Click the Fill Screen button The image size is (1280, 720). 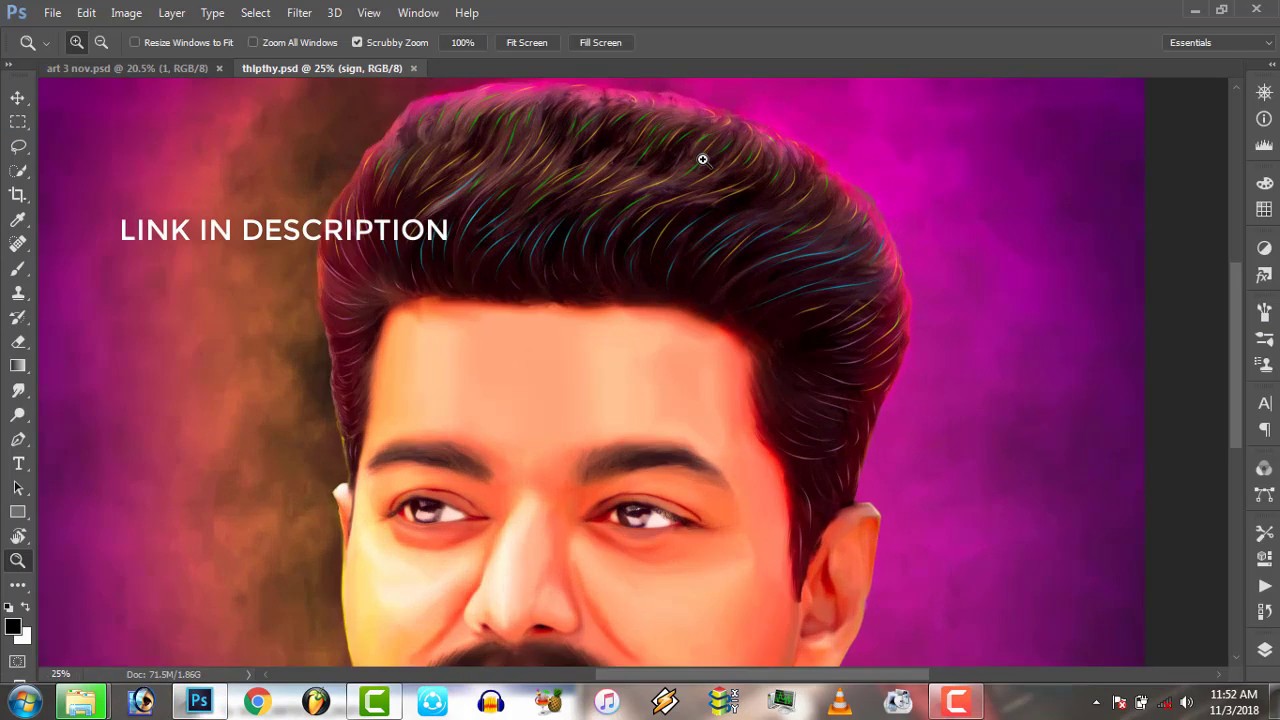601,42
